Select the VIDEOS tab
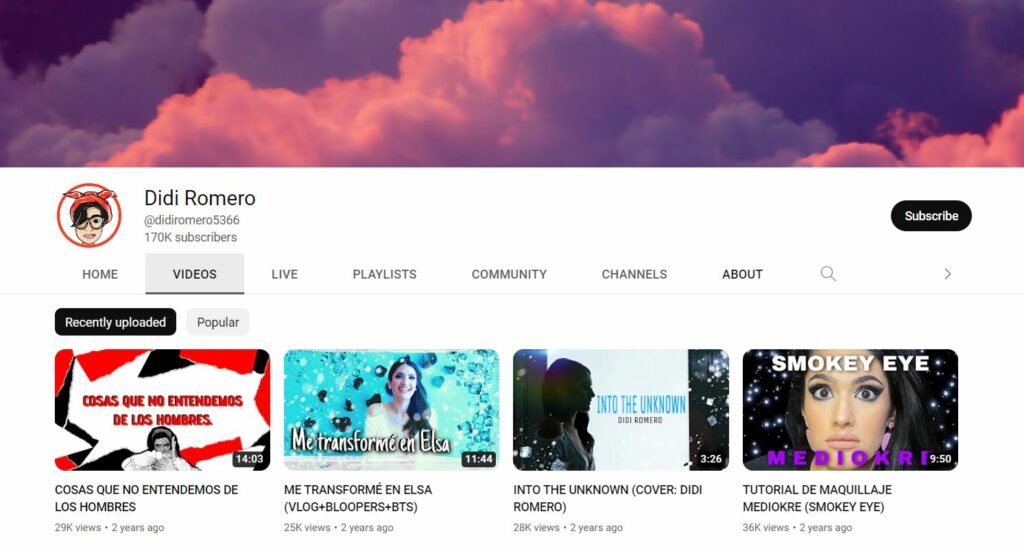The image size is (1024, 551). 195,274
